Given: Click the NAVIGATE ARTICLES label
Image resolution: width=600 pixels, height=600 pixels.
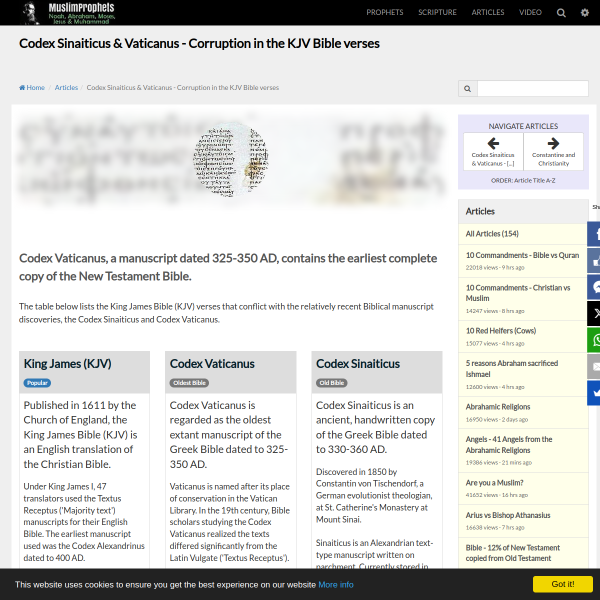Looking at the screenshot, I should 523,126.
